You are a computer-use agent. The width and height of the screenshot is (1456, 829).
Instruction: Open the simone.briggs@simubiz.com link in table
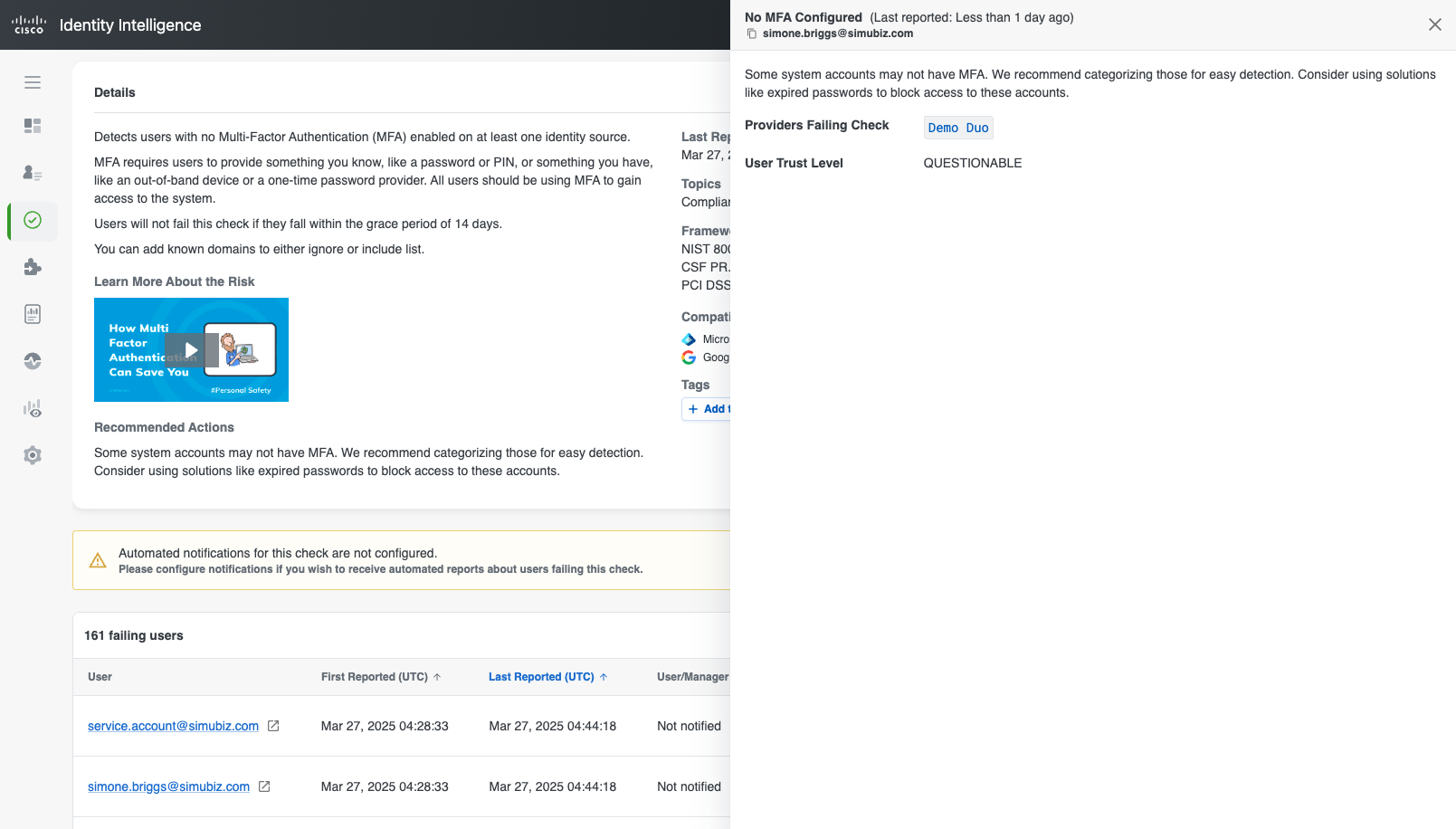168,786
